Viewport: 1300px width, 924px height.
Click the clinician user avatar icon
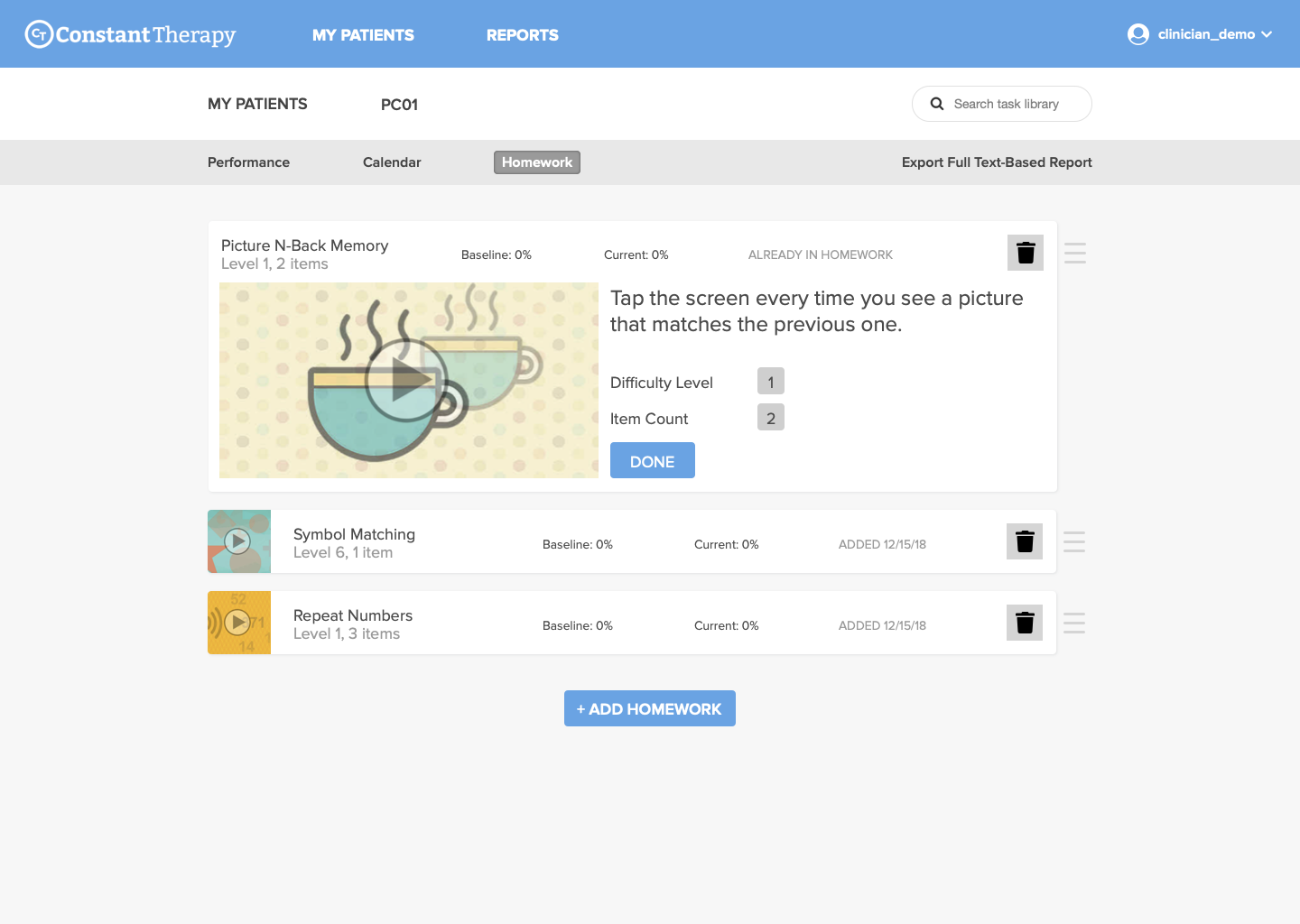point(1138,34)
